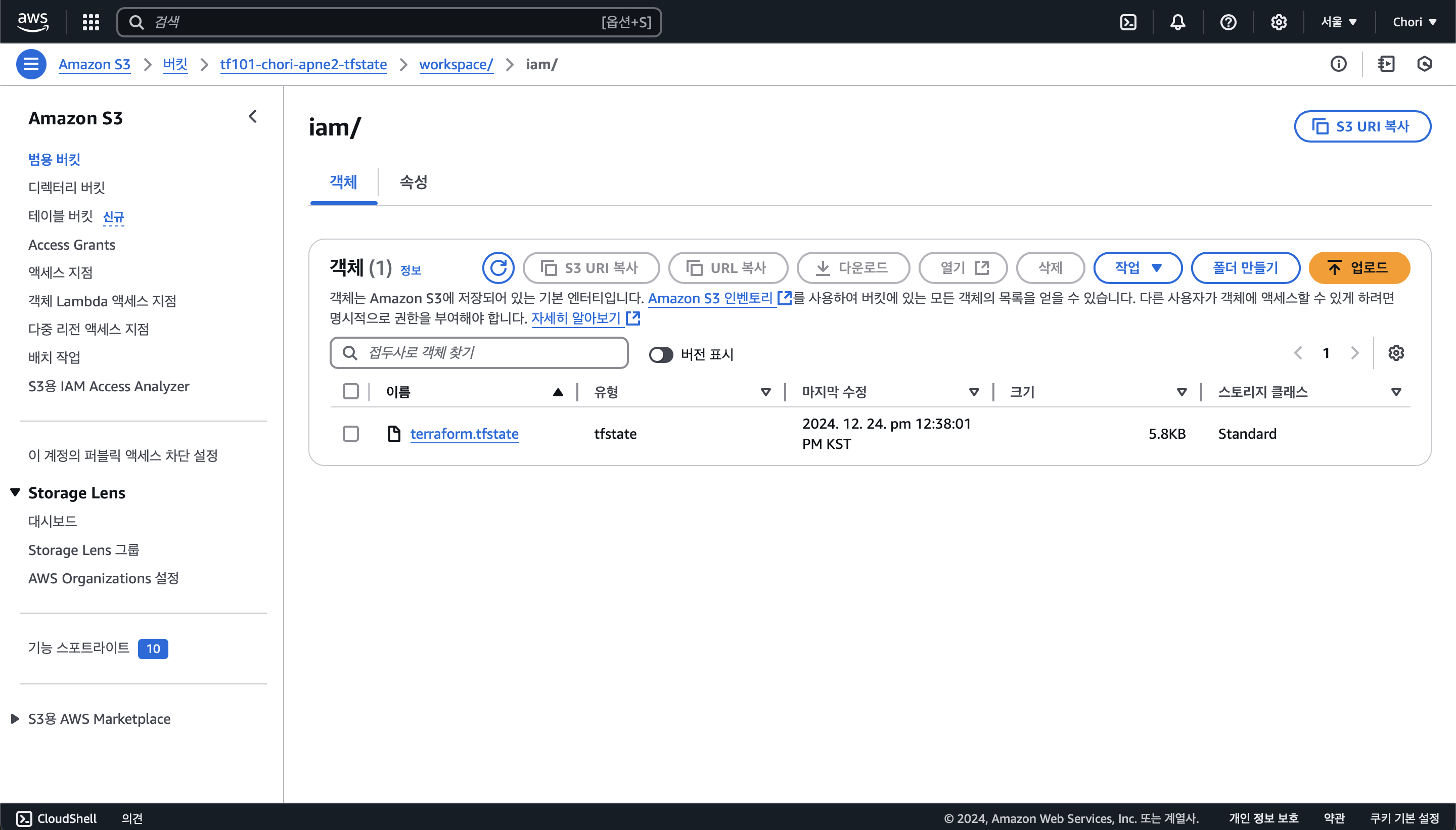Open the CloudShell icon in top bar
The height and width of the screenshot is (830, 1456).
click(1128, 22)
